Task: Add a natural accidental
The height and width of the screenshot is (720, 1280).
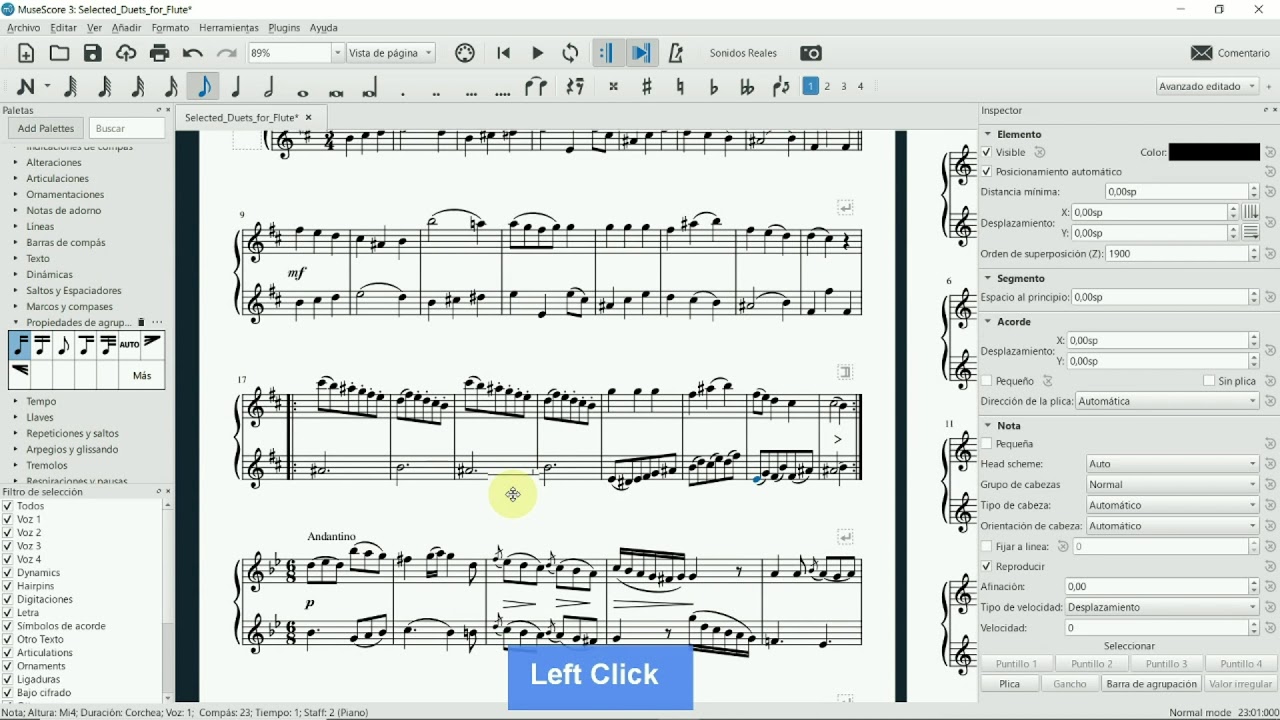Action: [x=680, y=87]
